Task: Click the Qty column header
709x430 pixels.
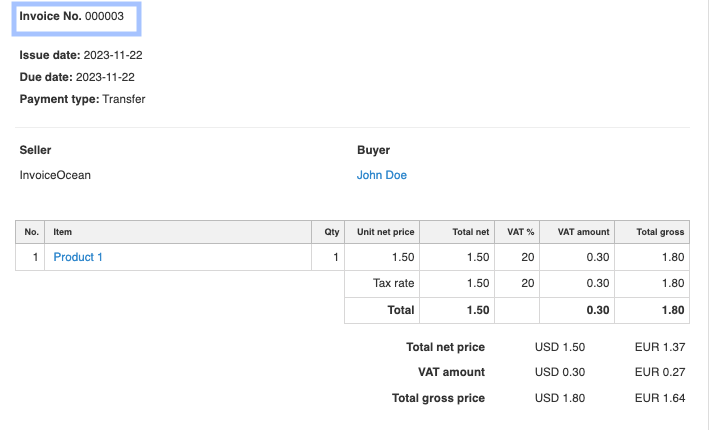Action: [x=332, y=232]
